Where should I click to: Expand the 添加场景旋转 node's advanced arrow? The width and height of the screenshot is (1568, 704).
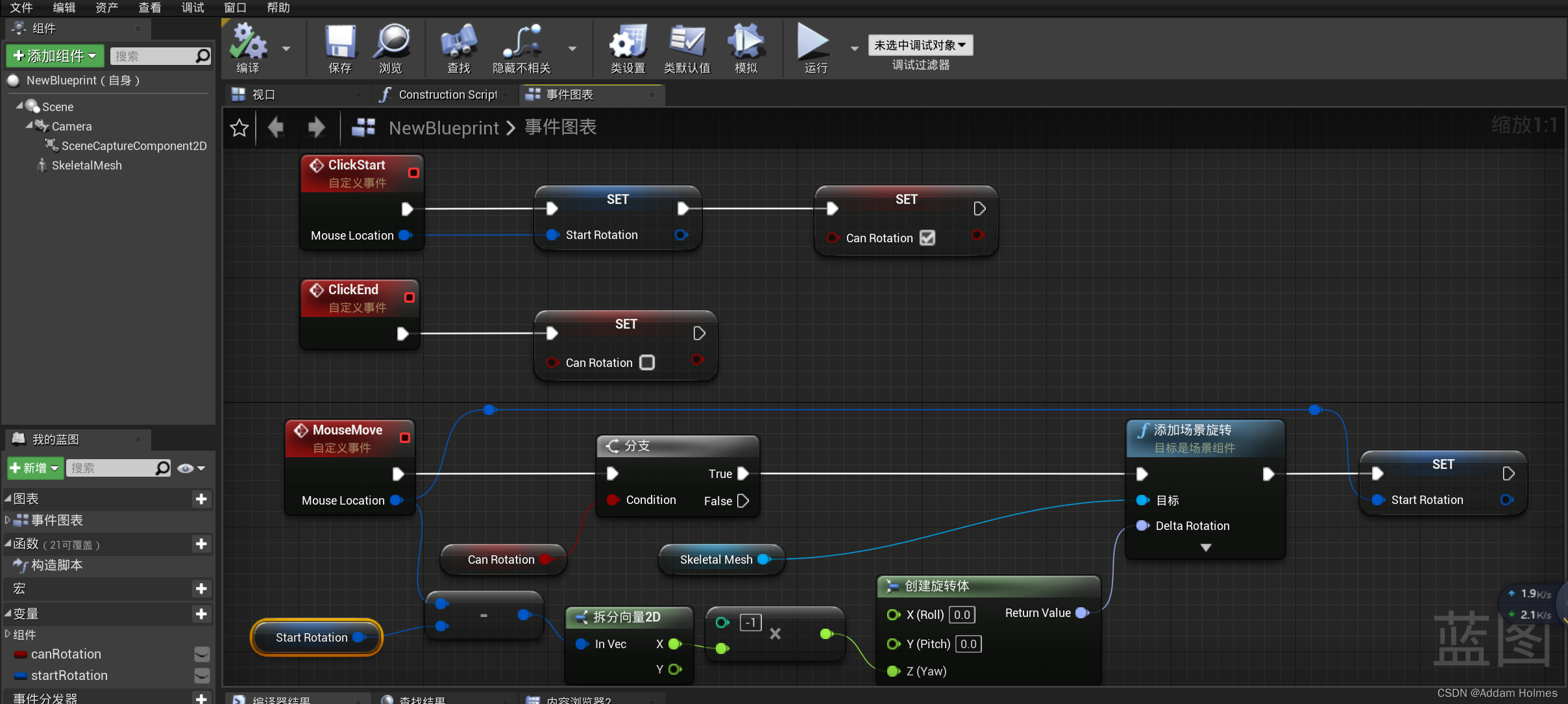coord(1205,547)
